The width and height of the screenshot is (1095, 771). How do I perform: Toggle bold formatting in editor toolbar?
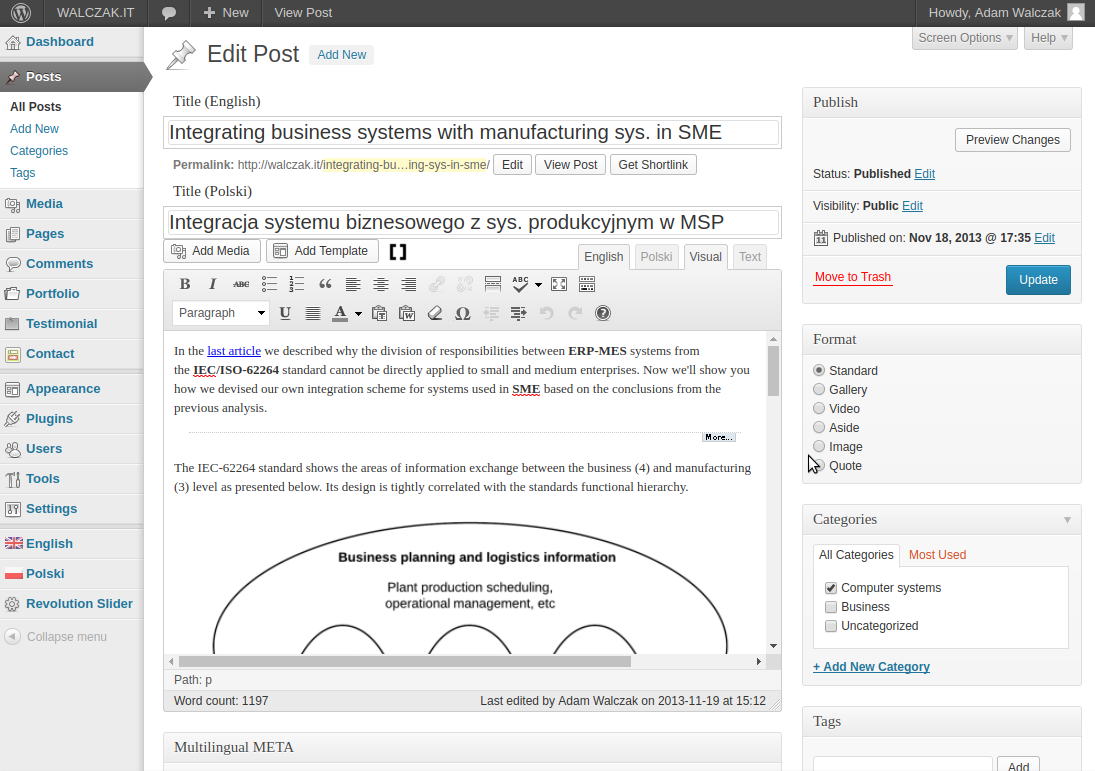[x=185, y=284]
